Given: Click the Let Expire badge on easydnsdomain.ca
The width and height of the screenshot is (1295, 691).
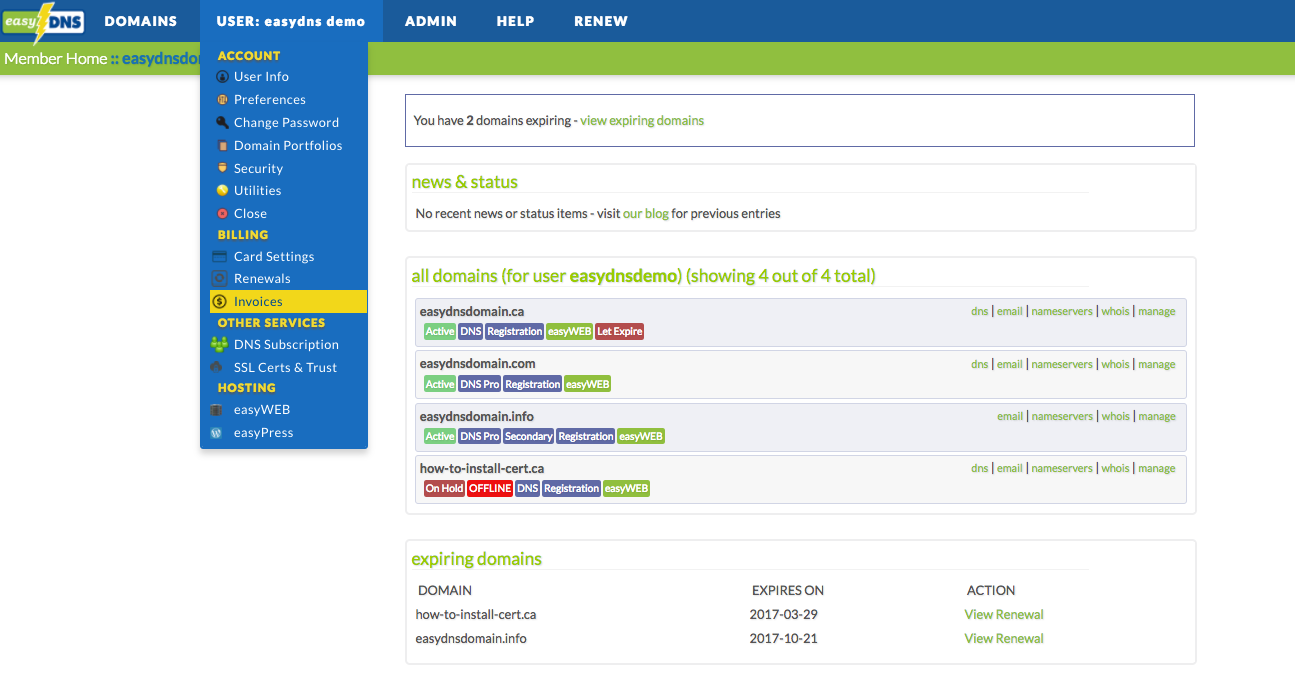Looking at the screenshot, I should (x=620, y=332).
